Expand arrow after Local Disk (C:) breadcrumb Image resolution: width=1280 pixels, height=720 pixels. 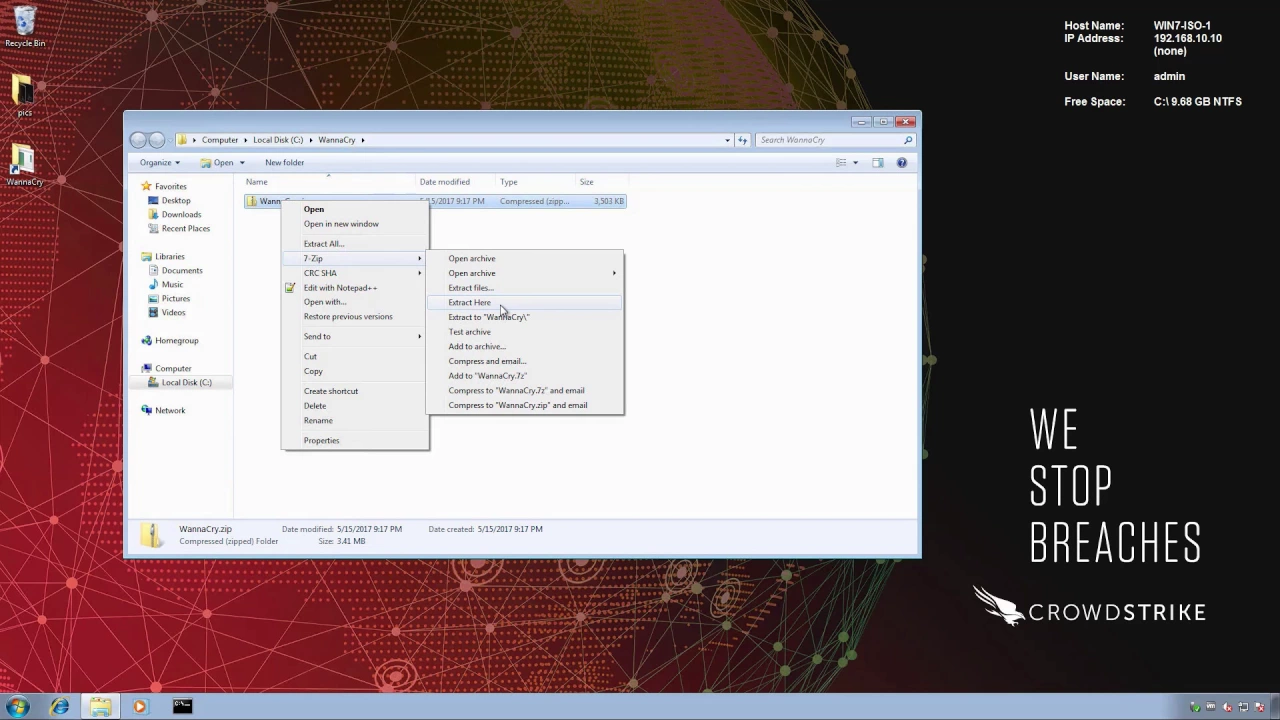311,140
